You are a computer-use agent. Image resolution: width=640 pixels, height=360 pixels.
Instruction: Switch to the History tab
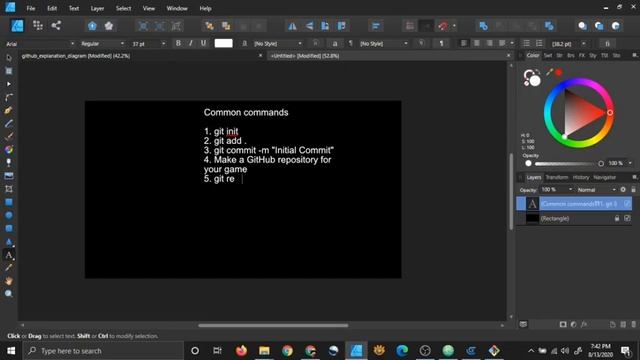(x=581, y=177)
